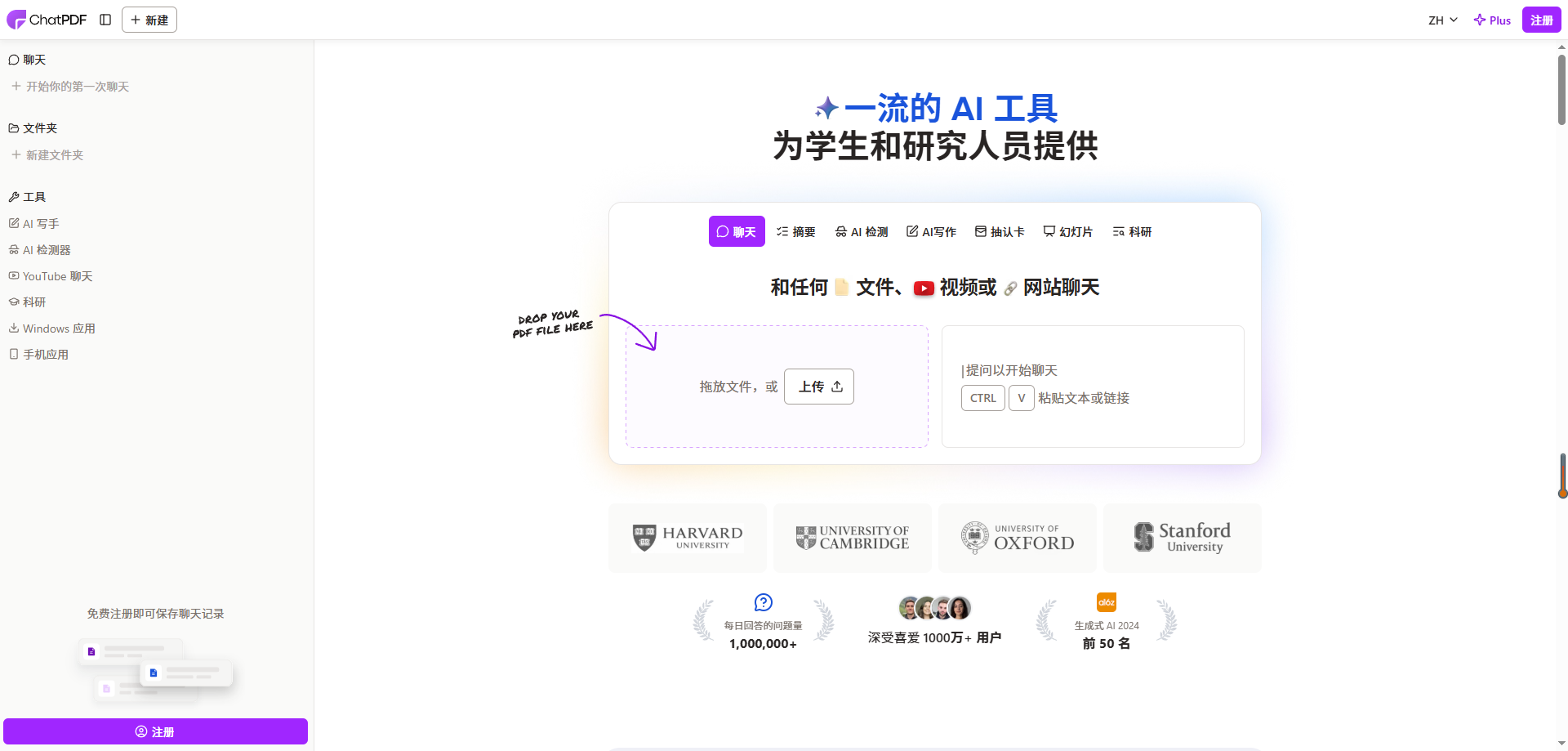Click the Stanford University logo card
This screenshot has width=1568, height=751.
(x=1183, y=538)
